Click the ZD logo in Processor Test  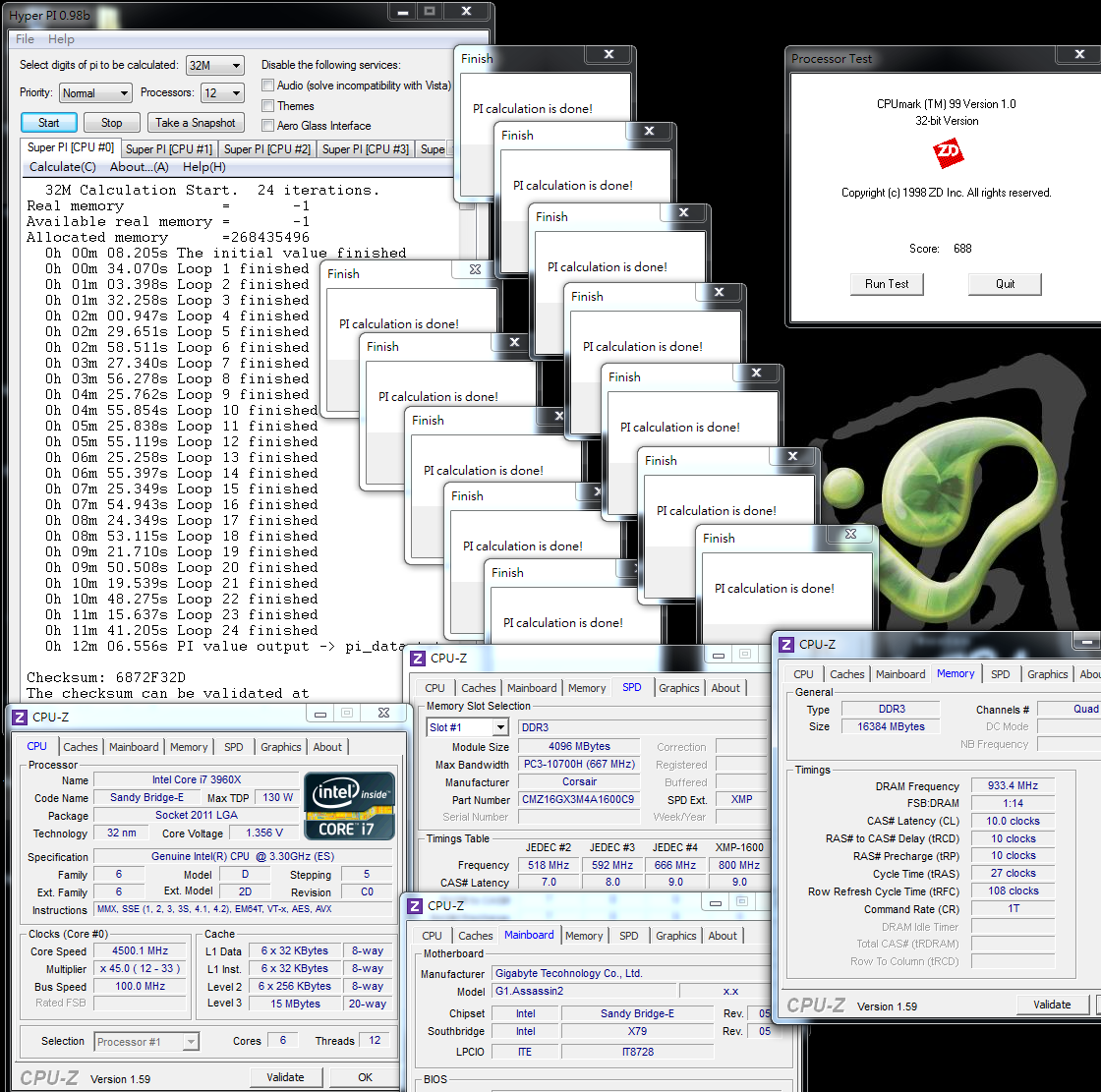(x=948, y=152)
